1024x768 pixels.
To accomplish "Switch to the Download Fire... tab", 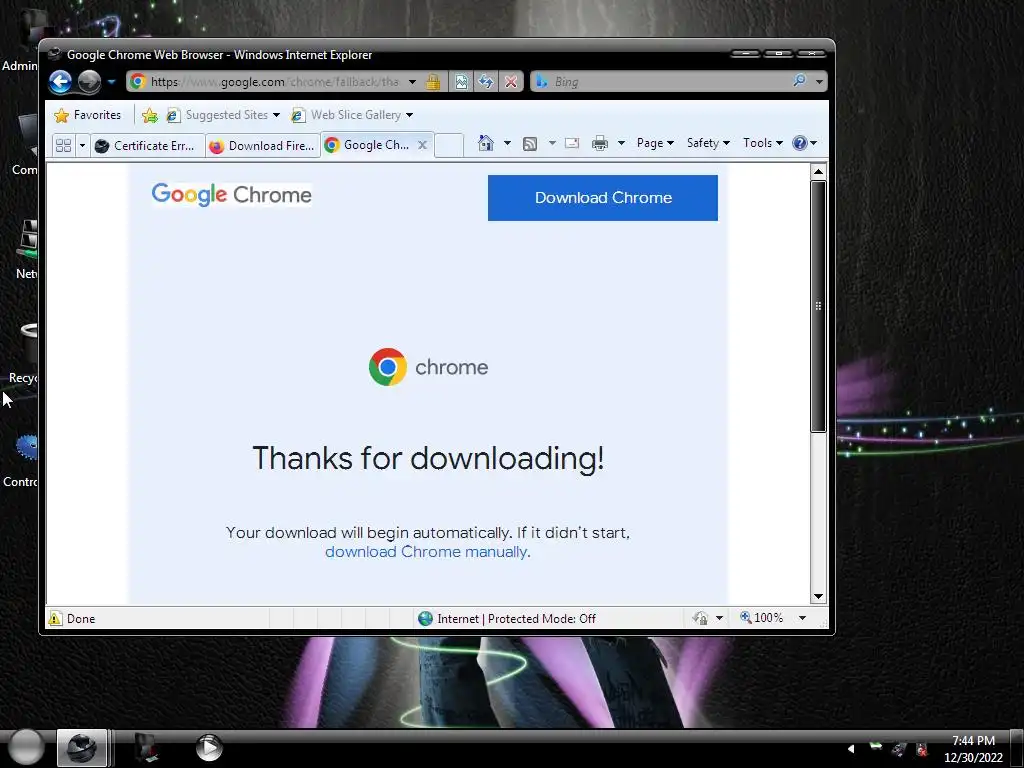I will [x=262, y=146].
